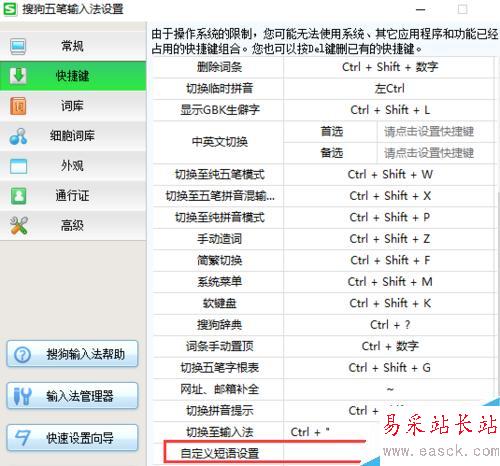The image size is (500, 466).
Task: Click the 切换至输入法 label
Action: tap(219, 432)
